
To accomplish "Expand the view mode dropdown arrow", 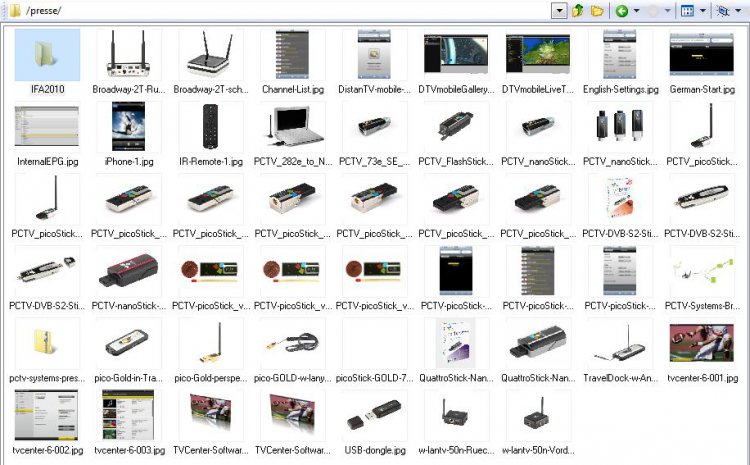I will pyautogui.click(x=703, y=11).
